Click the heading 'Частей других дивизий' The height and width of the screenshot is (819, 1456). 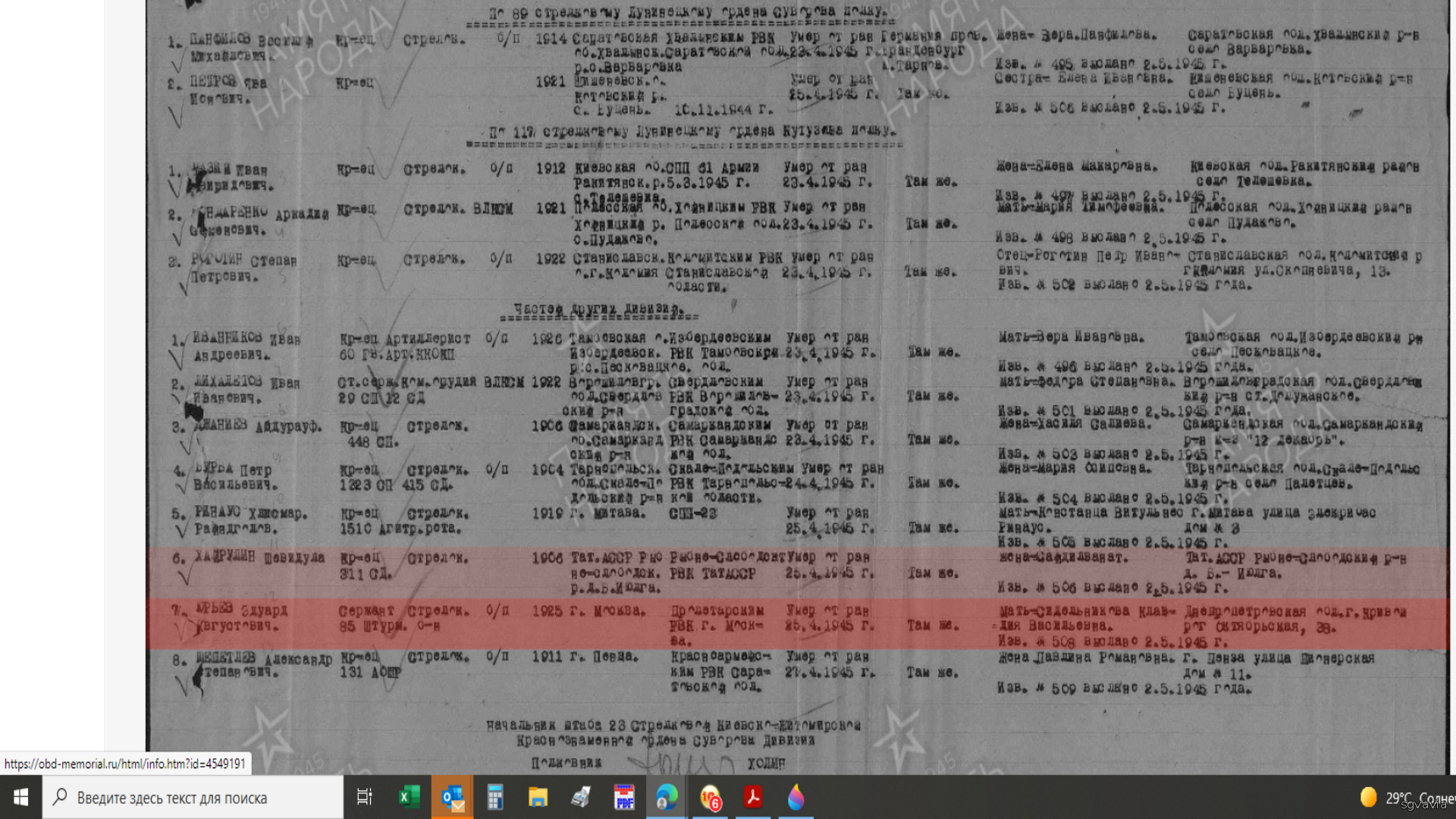click(x=598, y=309)
